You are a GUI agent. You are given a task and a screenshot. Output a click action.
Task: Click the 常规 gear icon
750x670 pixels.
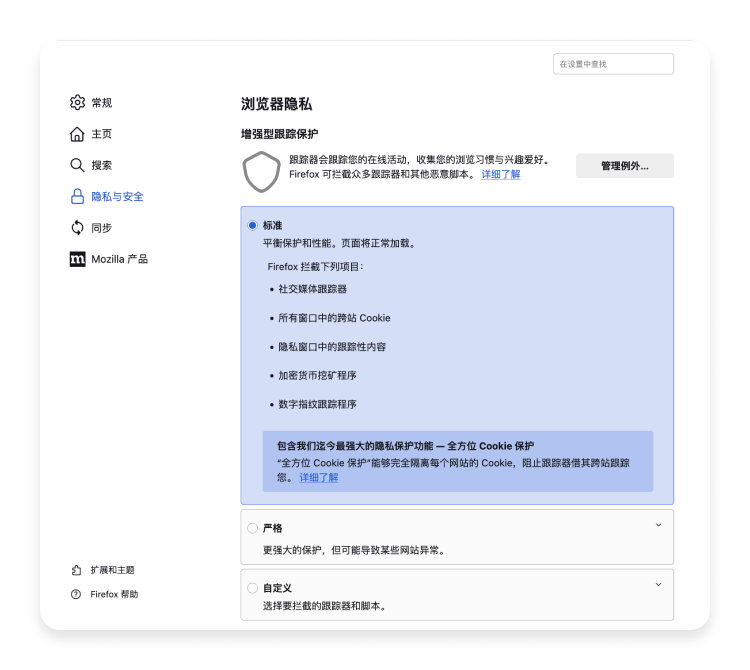coord(77,102)
